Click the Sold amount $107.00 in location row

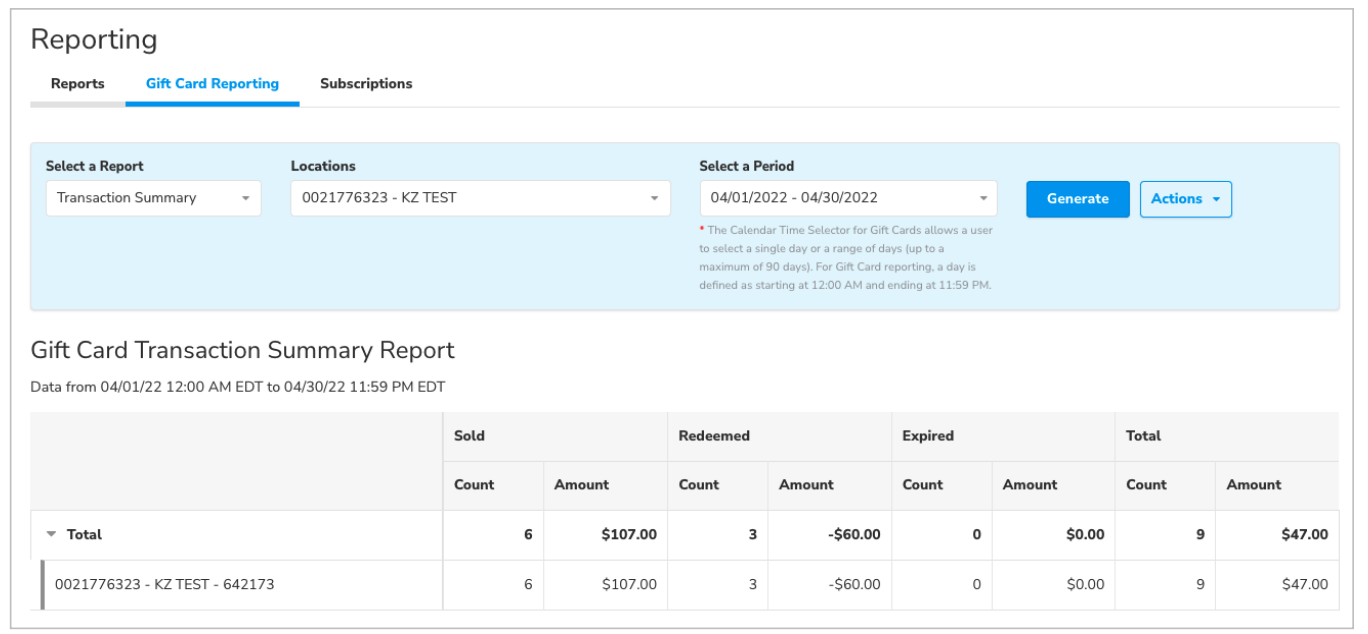[628, 584]
